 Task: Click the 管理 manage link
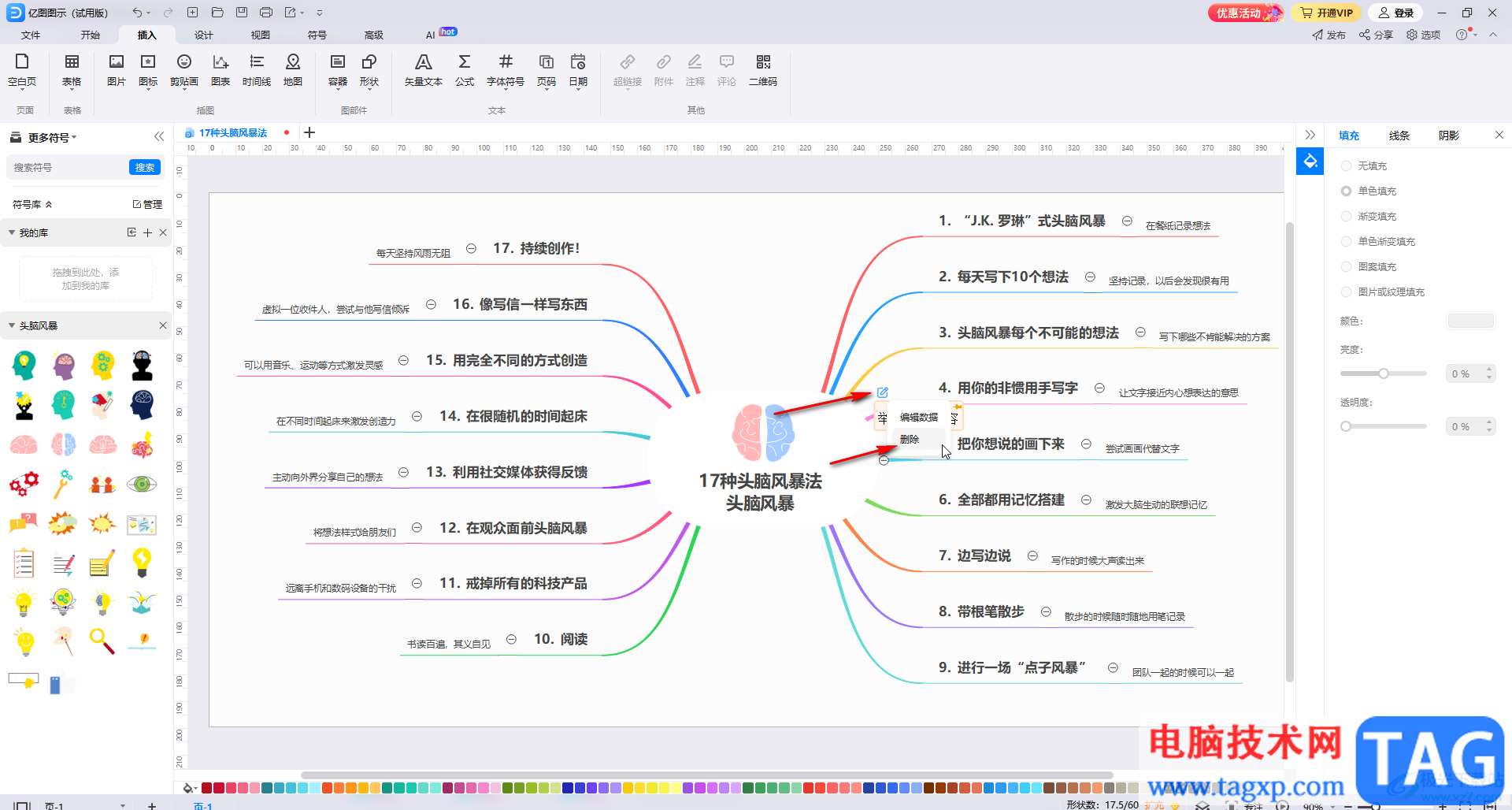[x=147, y=204]
